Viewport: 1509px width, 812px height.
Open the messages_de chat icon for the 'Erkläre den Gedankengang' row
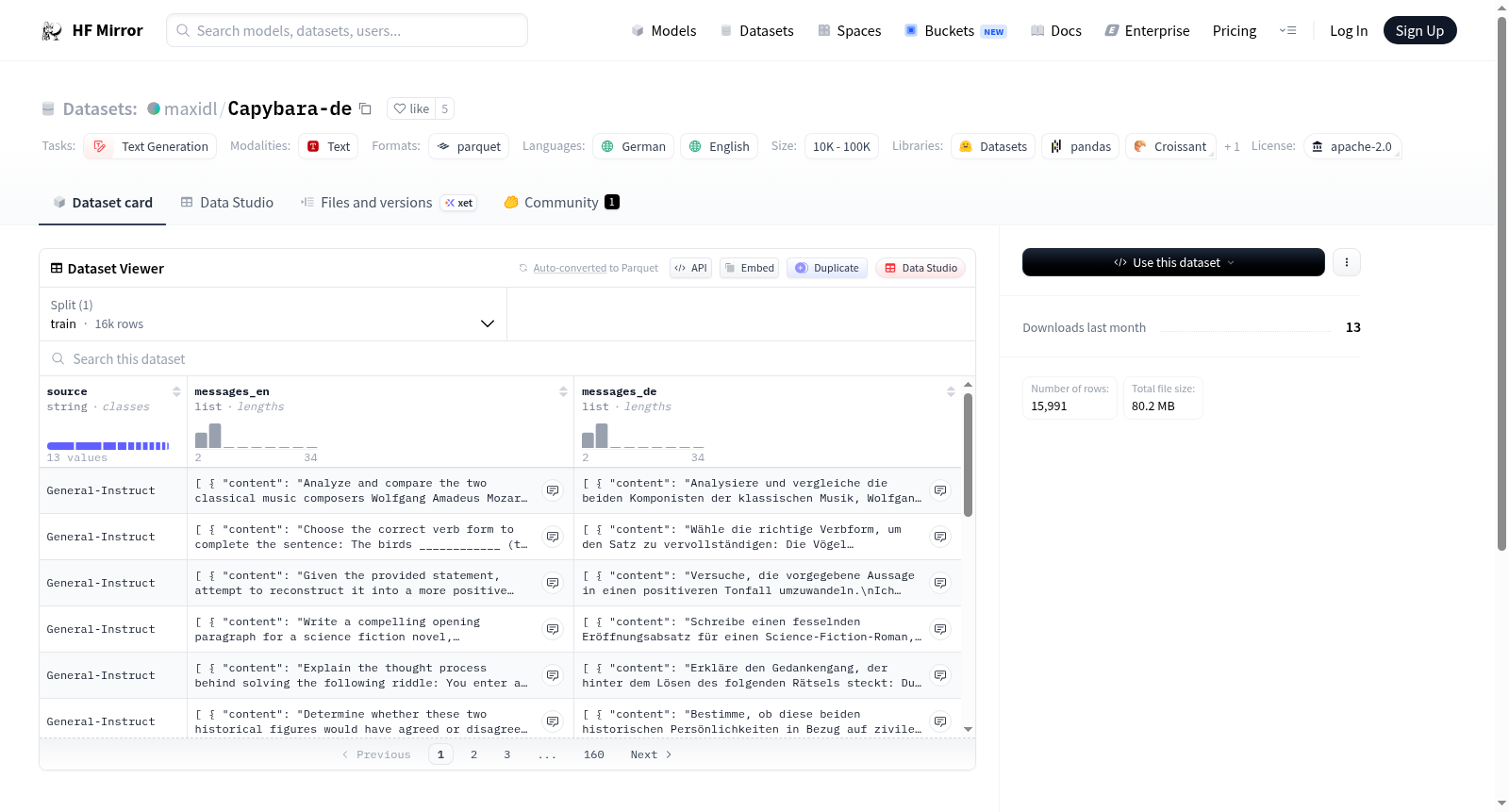pyautogui.click(x=940, y=675)
